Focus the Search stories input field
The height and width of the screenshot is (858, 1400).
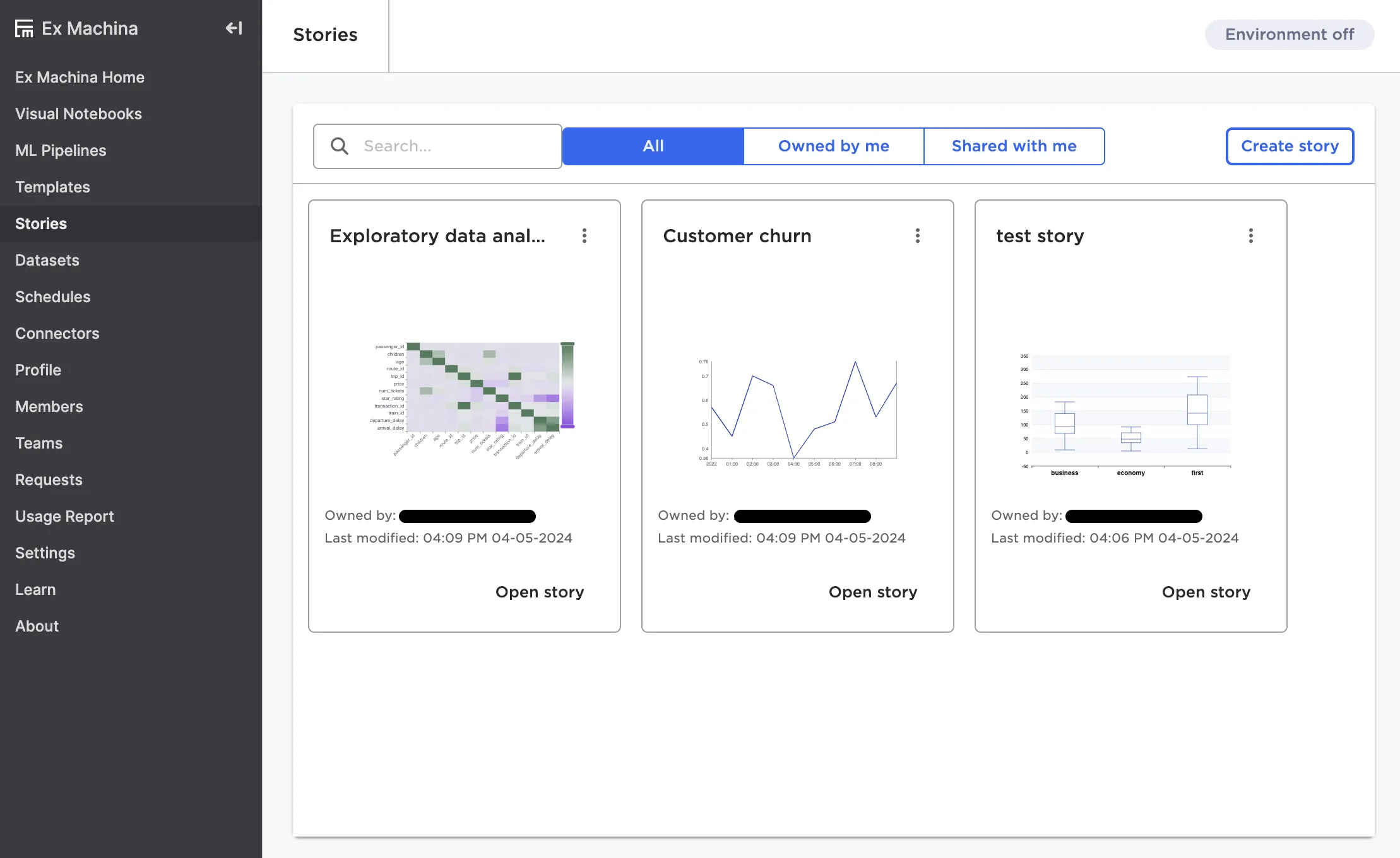click(x=454, y=146)
